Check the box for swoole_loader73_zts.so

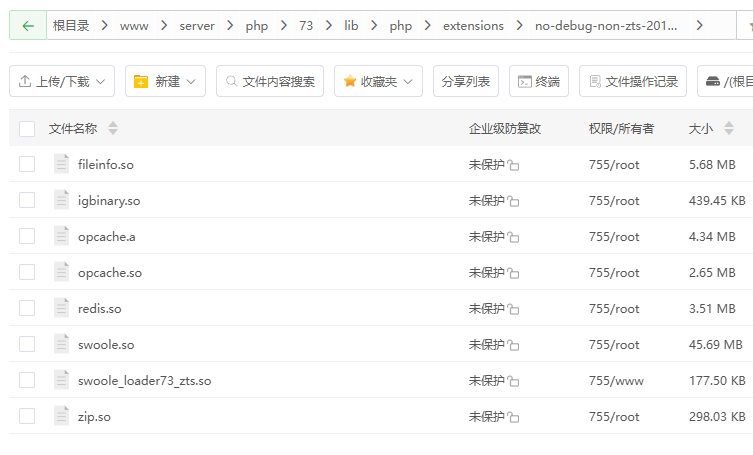[x=27, y=381]
